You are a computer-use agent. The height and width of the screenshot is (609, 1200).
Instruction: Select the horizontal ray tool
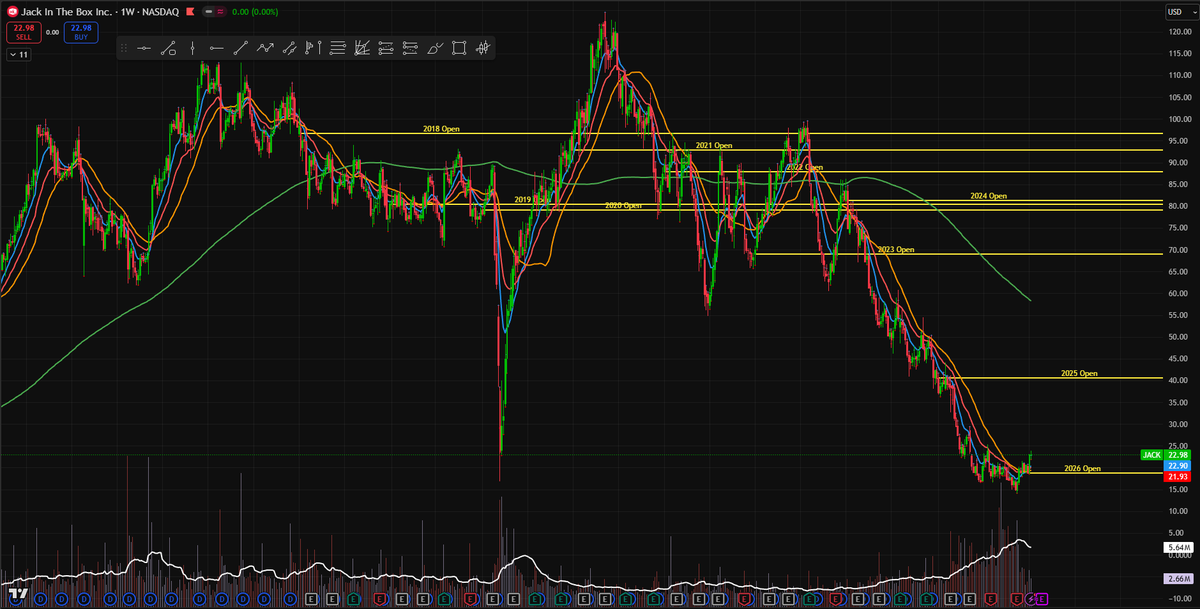point(217,48)
